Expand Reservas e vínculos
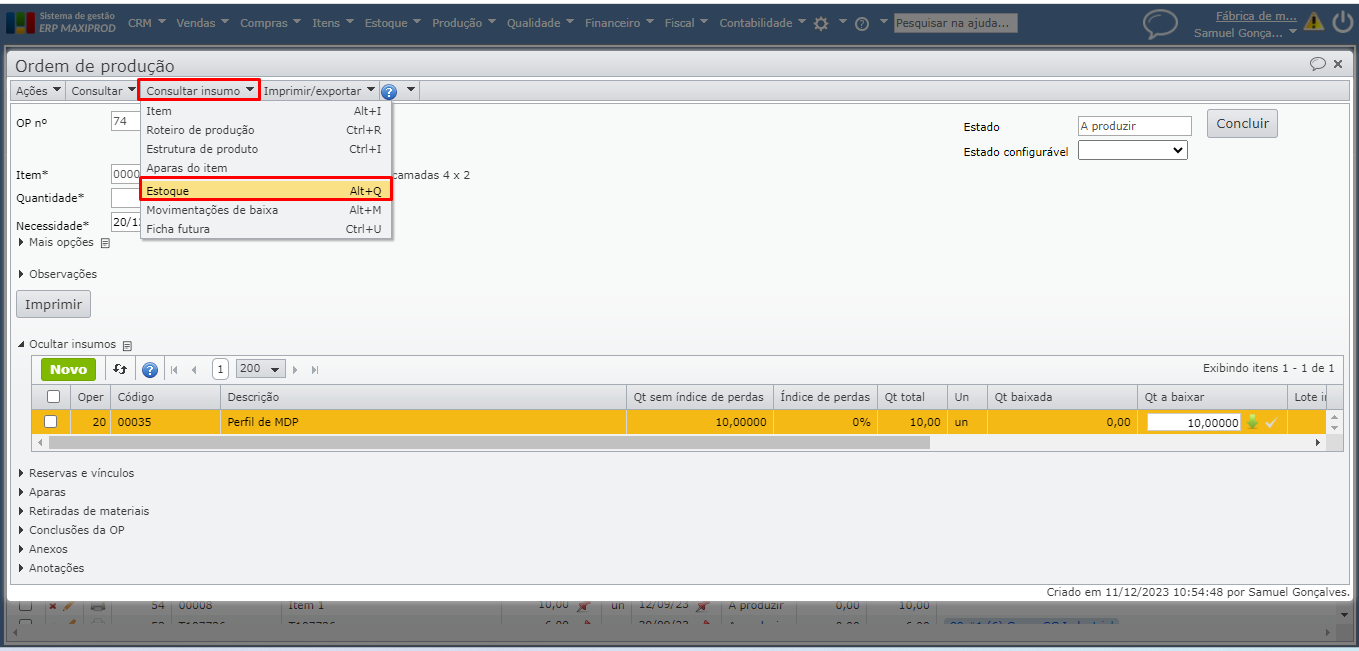 point(76,473)
